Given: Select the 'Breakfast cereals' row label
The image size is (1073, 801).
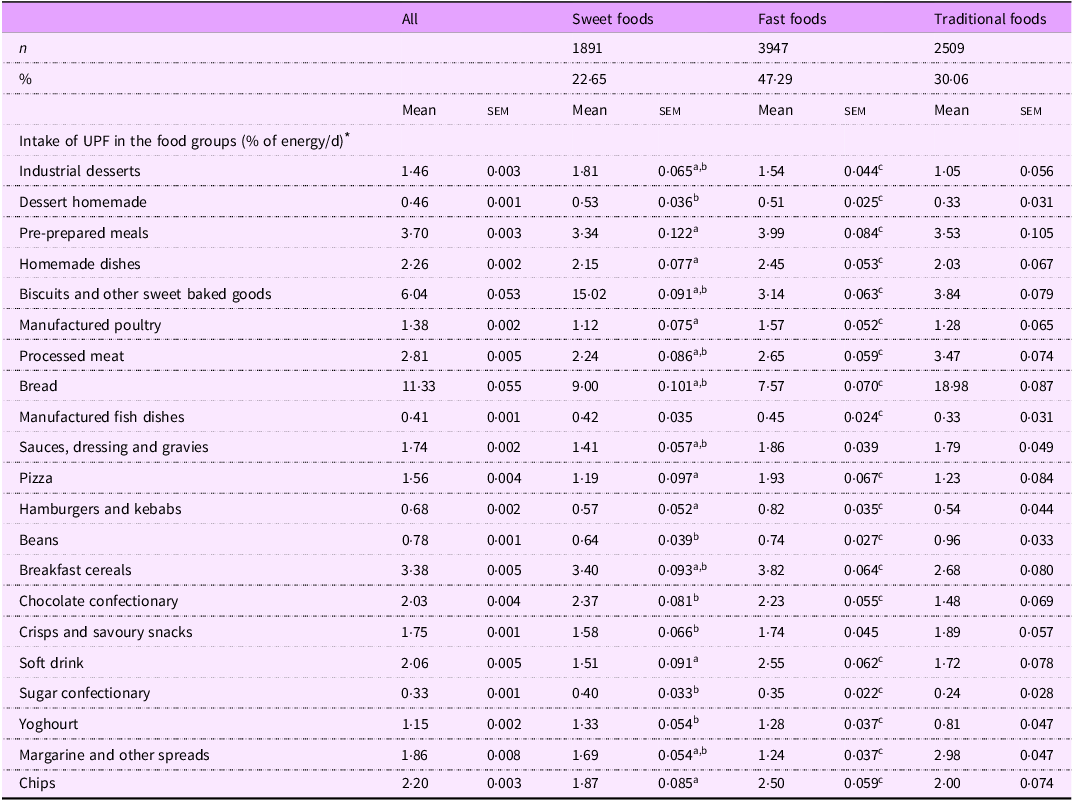Looking at the screenshot, I should 75,570.
